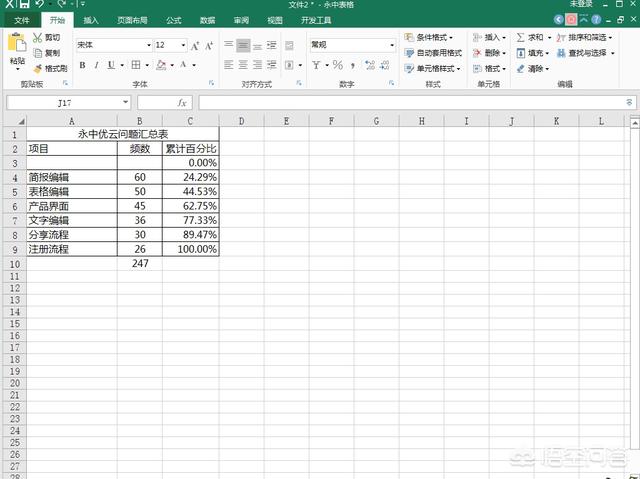The height and width of the screenshot is (479, 640).
Task: Align cell content to bottom
Action: [x=257, y=45]
